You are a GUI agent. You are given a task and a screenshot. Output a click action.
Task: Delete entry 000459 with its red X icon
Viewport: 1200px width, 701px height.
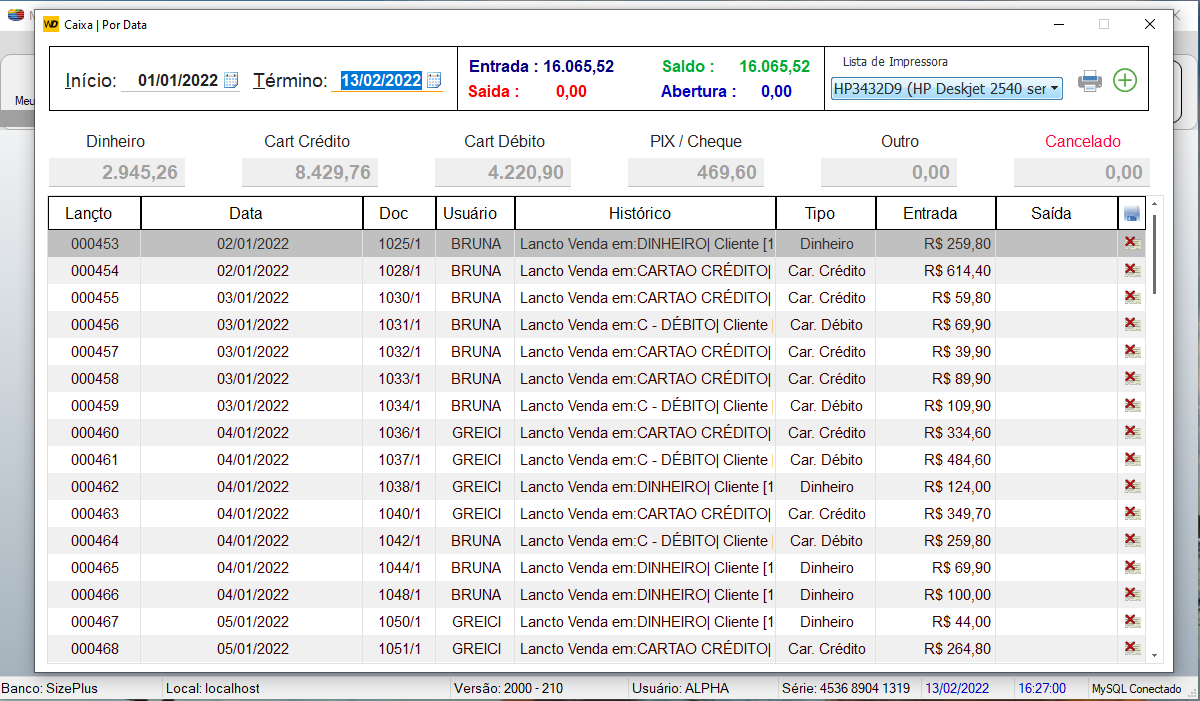(x=1132, y=405)
